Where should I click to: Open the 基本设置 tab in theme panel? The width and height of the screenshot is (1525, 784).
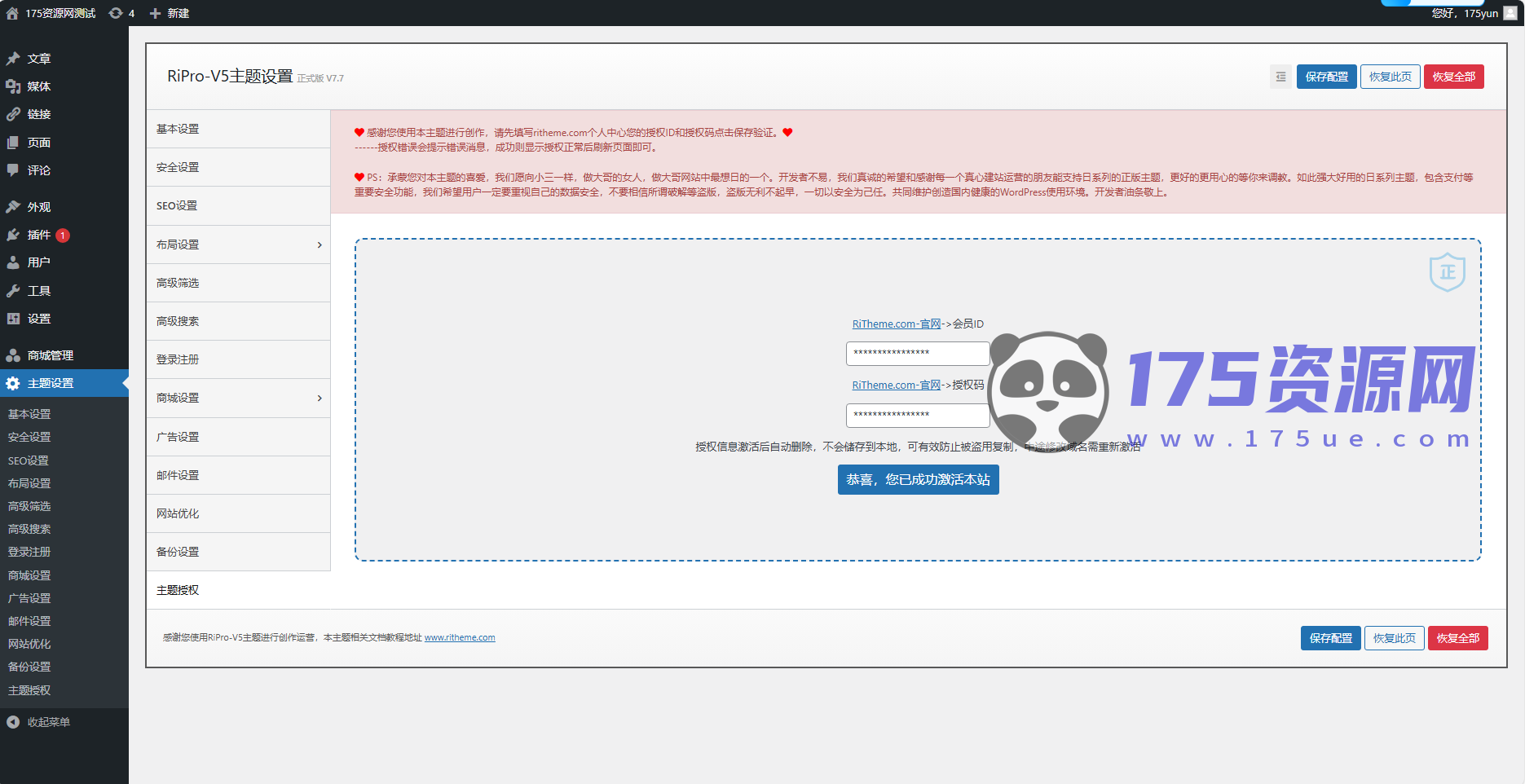point(238,129)
